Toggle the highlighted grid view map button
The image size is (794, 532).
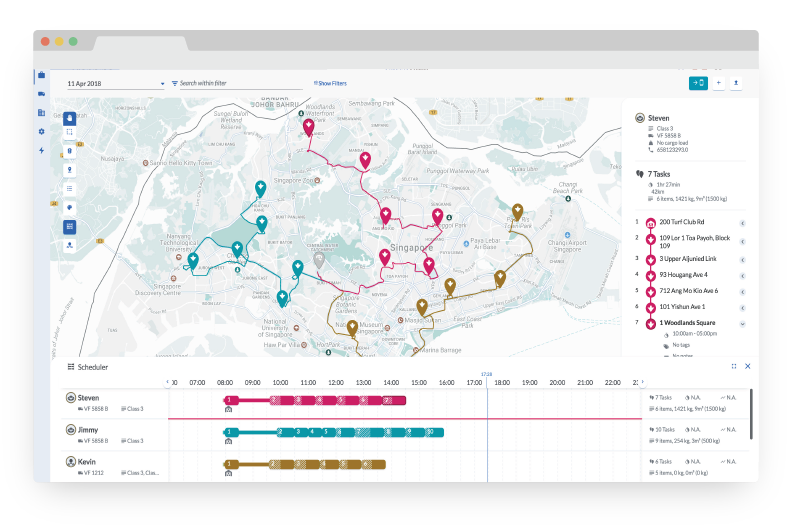point(70,226)
